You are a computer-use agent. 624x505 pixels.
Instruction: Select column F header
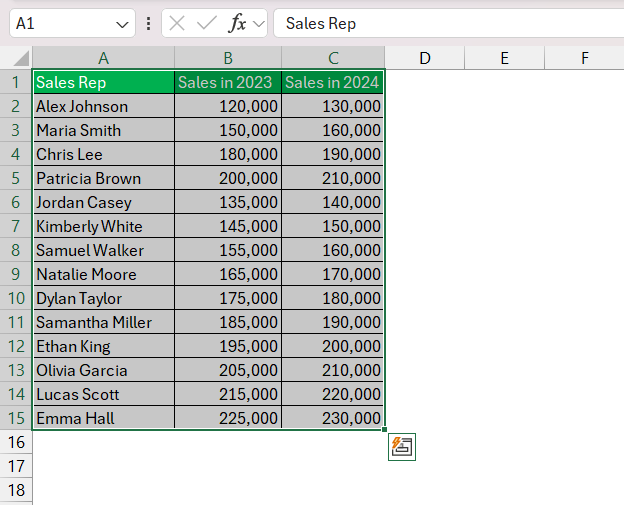tap(584, 58)
